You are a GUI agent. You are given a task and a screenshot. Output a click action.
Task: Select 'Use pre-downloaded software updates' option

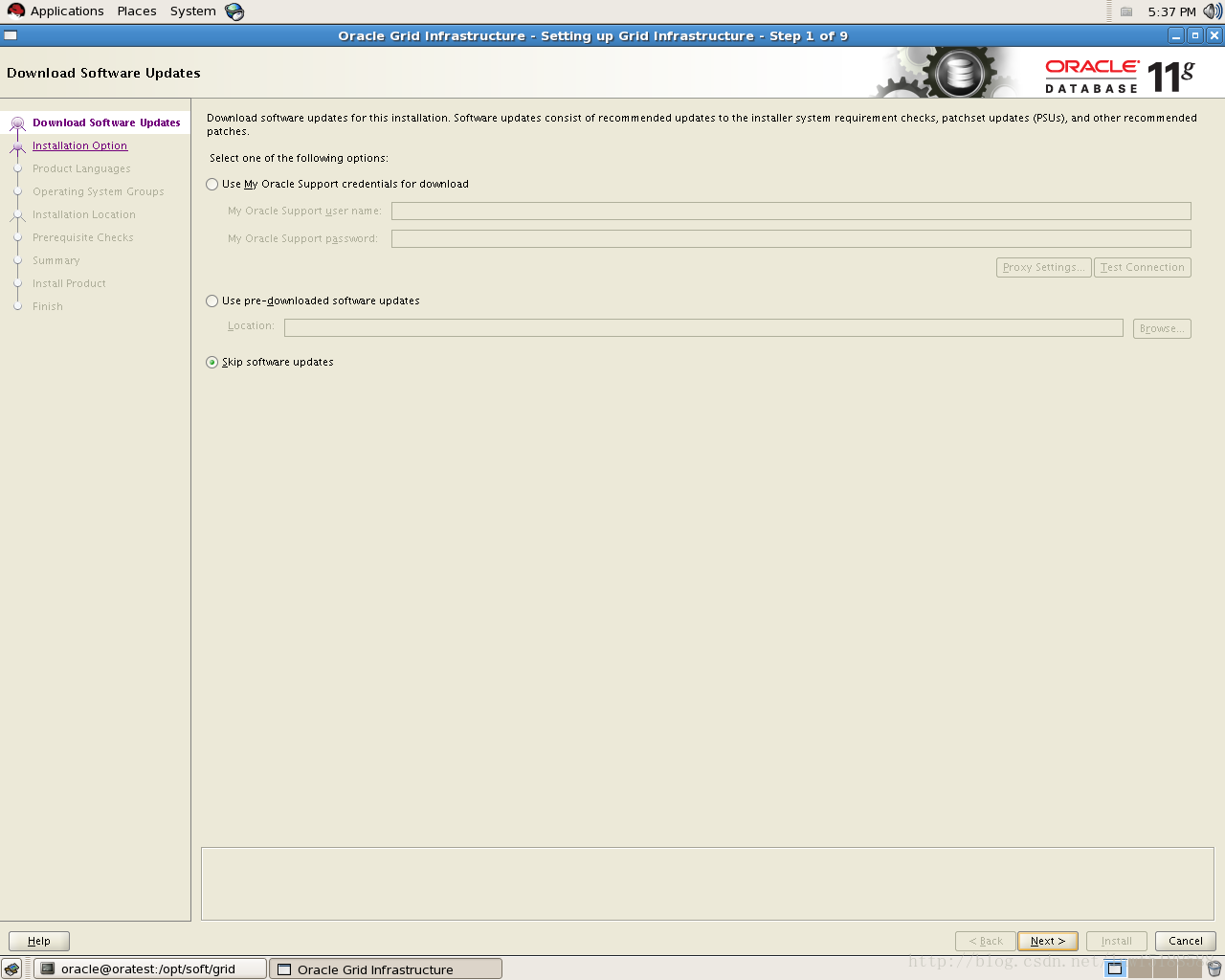click(212, 301)
